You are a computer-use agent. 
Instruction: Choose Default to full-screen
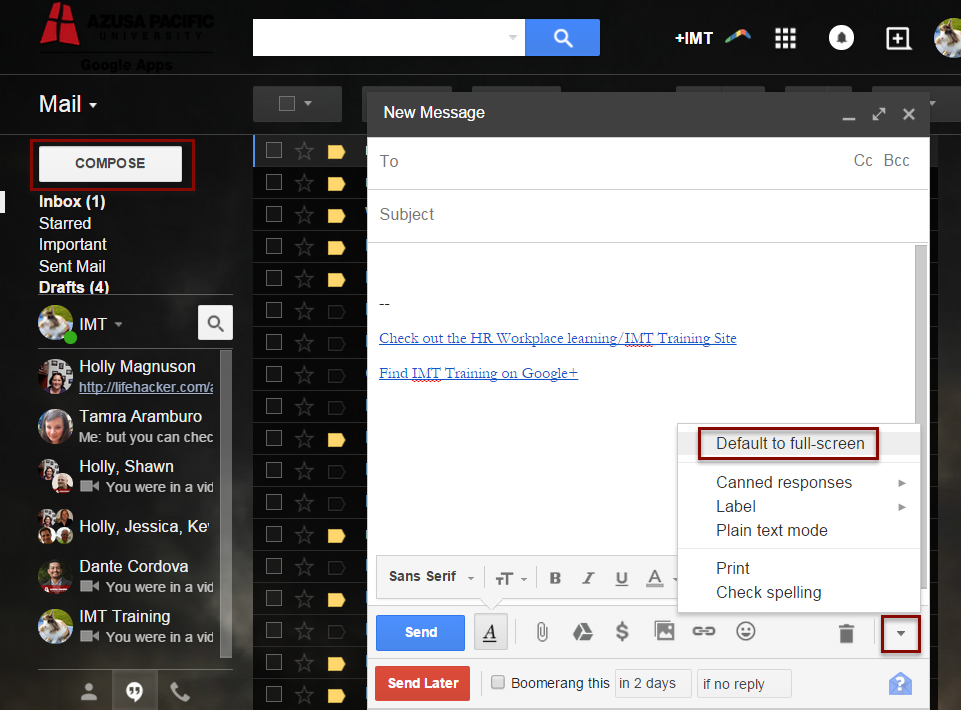790,443
